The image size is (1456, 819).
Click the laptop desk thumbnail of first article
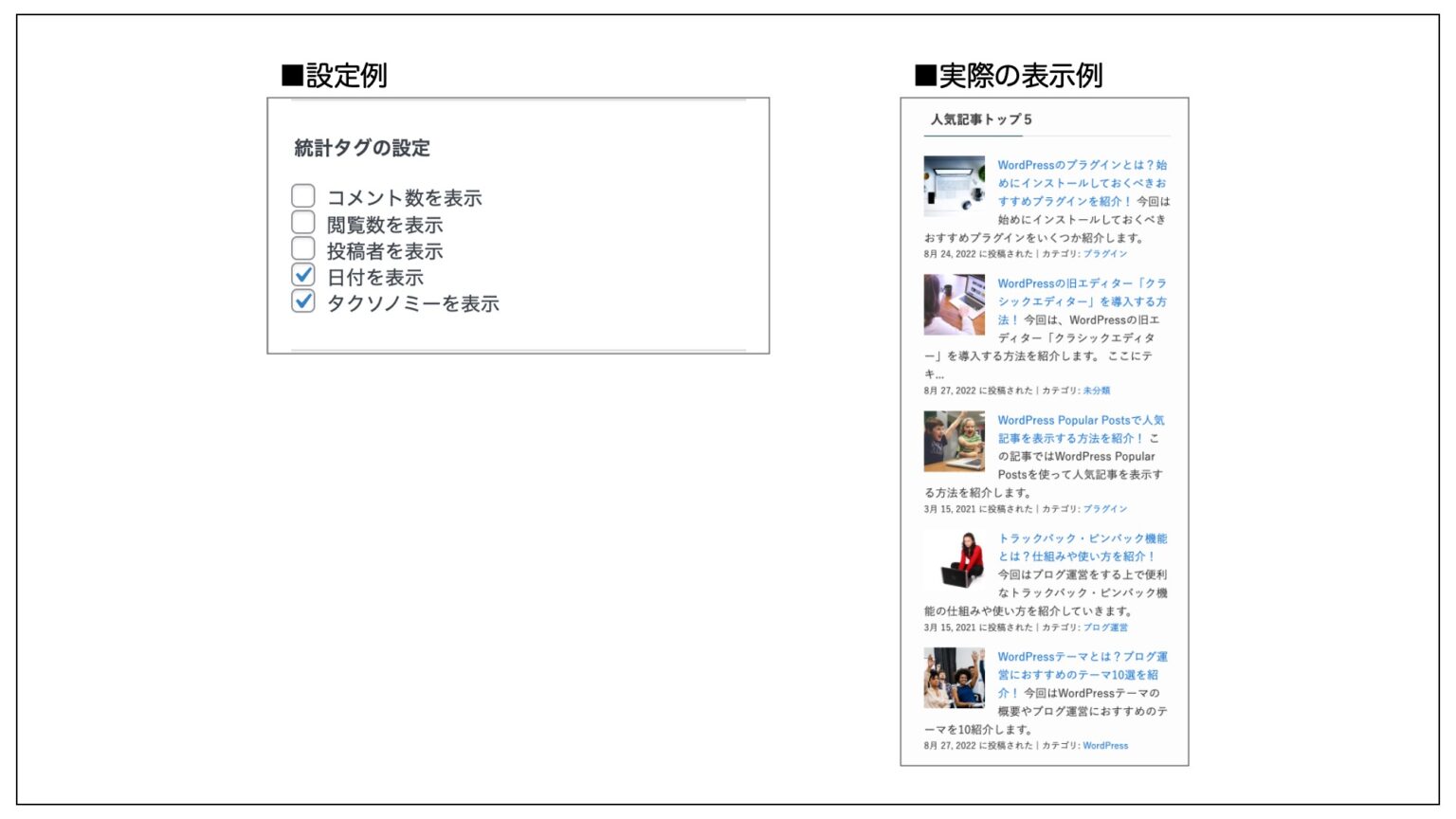(x=954, y=187)
